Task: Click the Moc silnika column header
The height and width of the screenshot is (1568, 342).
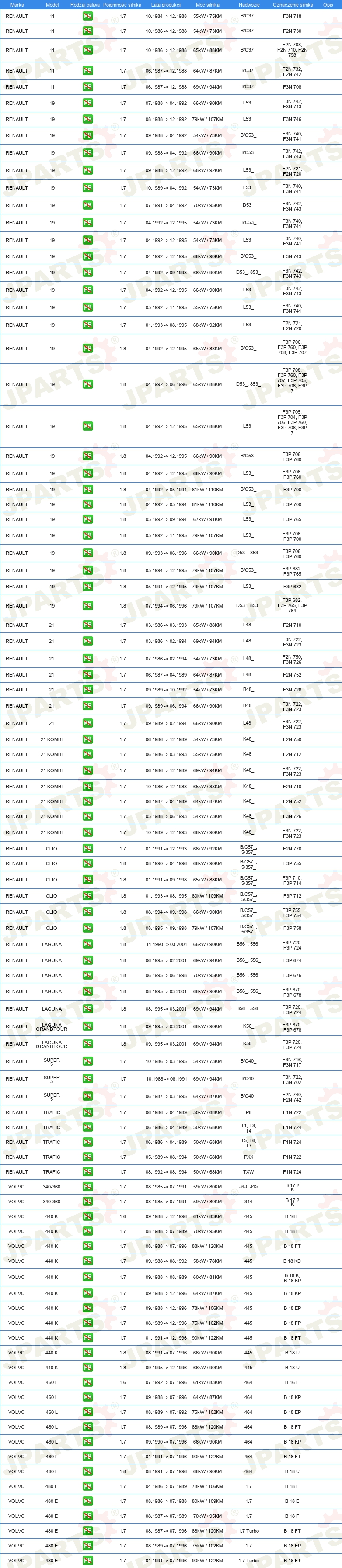Action: pyautogui.click(x=207, y=4)
